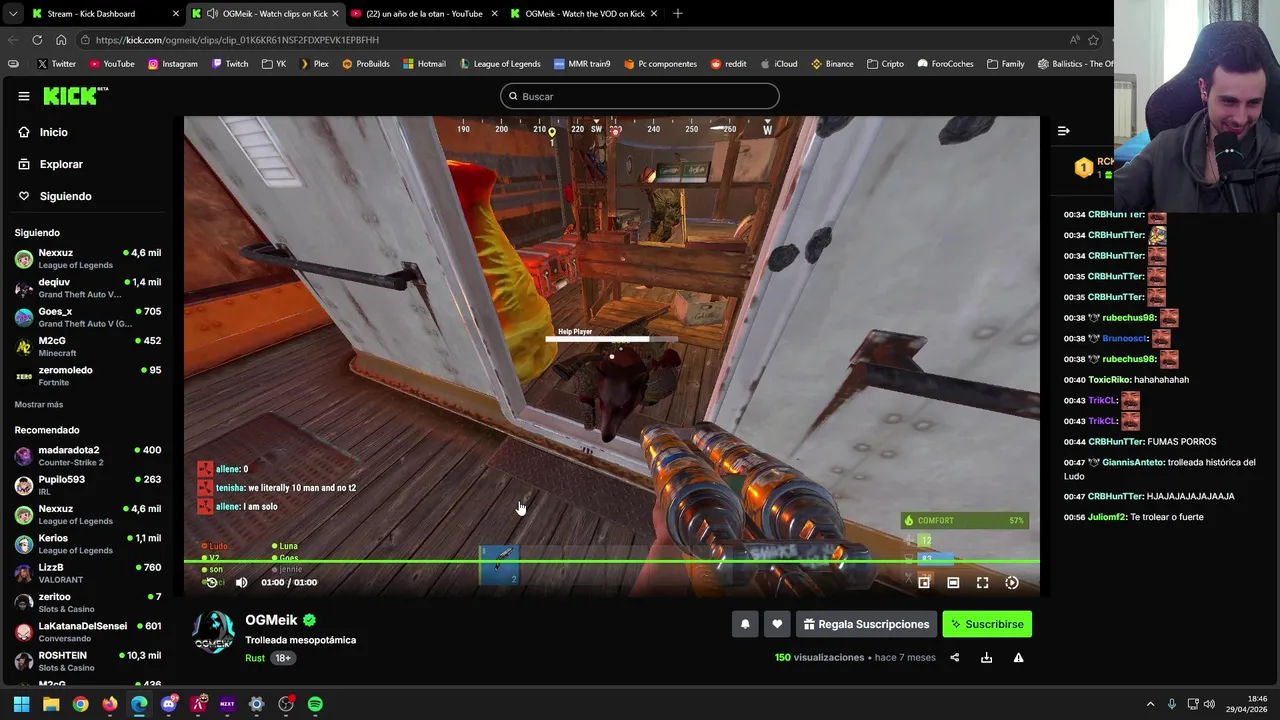Open the Cripto bookmarks folder
Screen dimensions: 1280x720
tap(886, 64)
